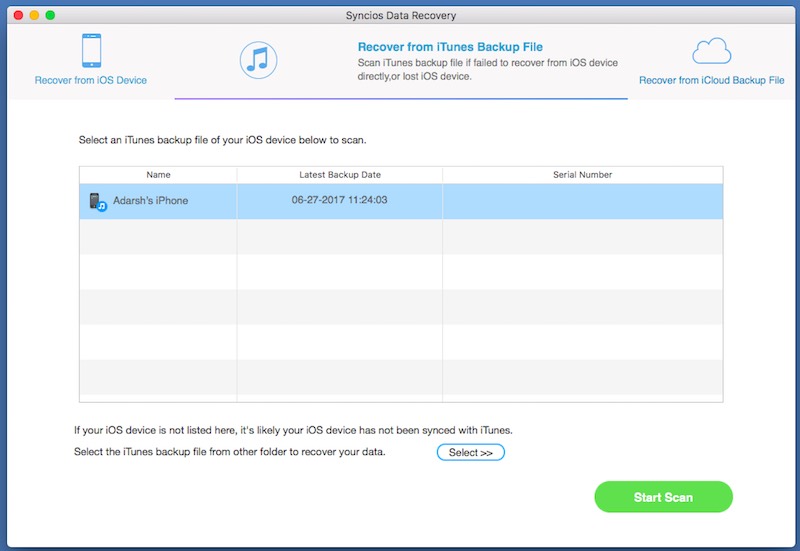Click the 'Select an iTunes backup file' instruction text
This screenshot has height=551, width=800.
(222, 140)
